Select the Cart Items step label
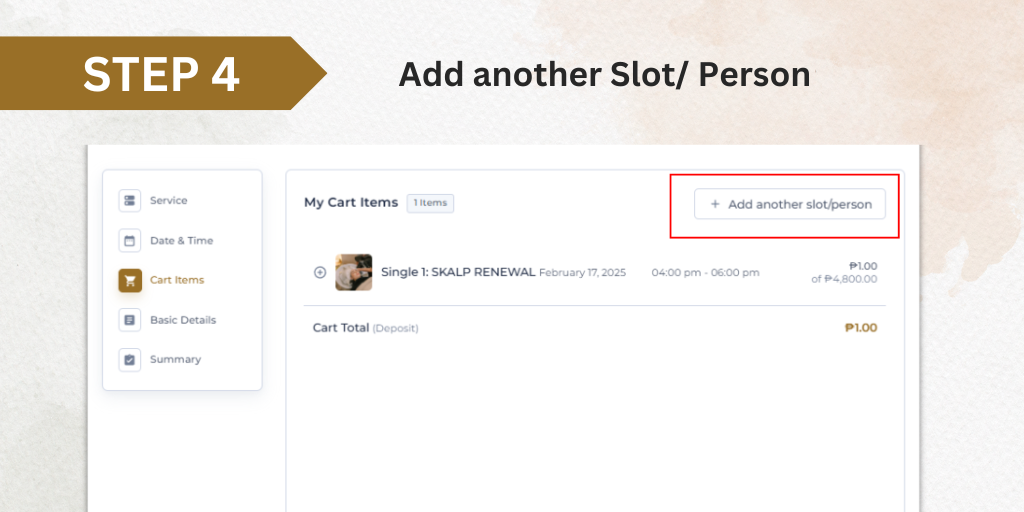This screenshot has height=512, width=1024. (177, 280)
